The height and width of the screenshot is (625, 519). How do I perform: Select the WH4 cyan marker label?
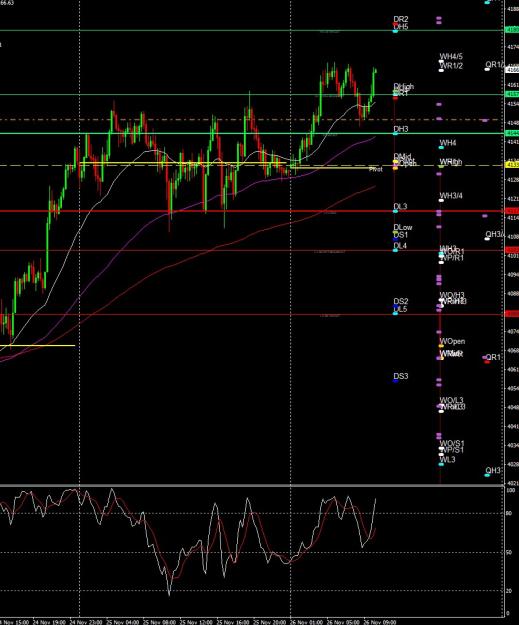[x=448, y=143]
